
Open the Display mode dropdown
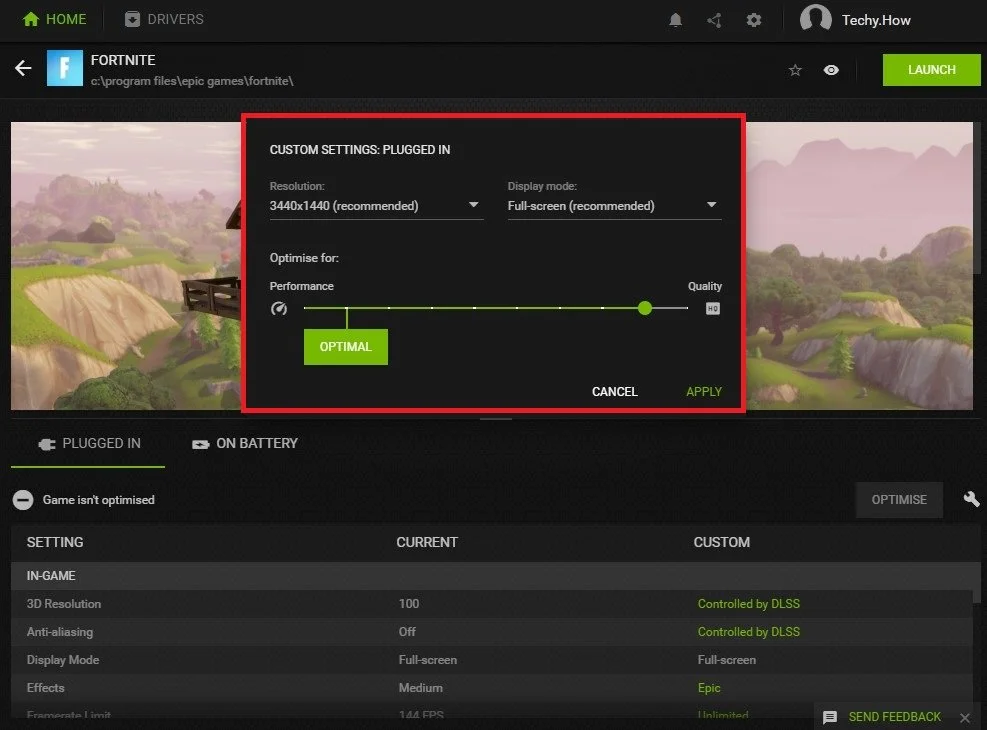[614, 206]
